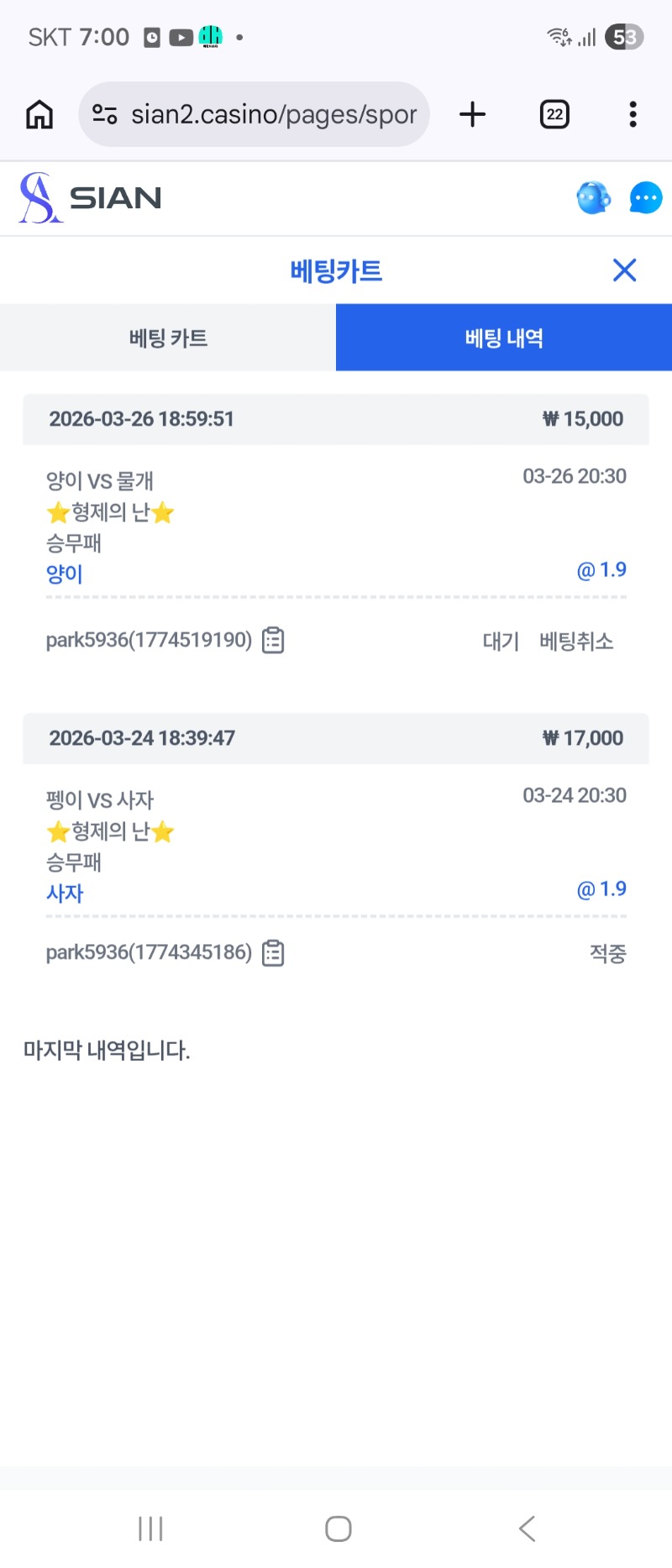
Task: Open the customer support headset icon
Action: [x=593, y=198]
